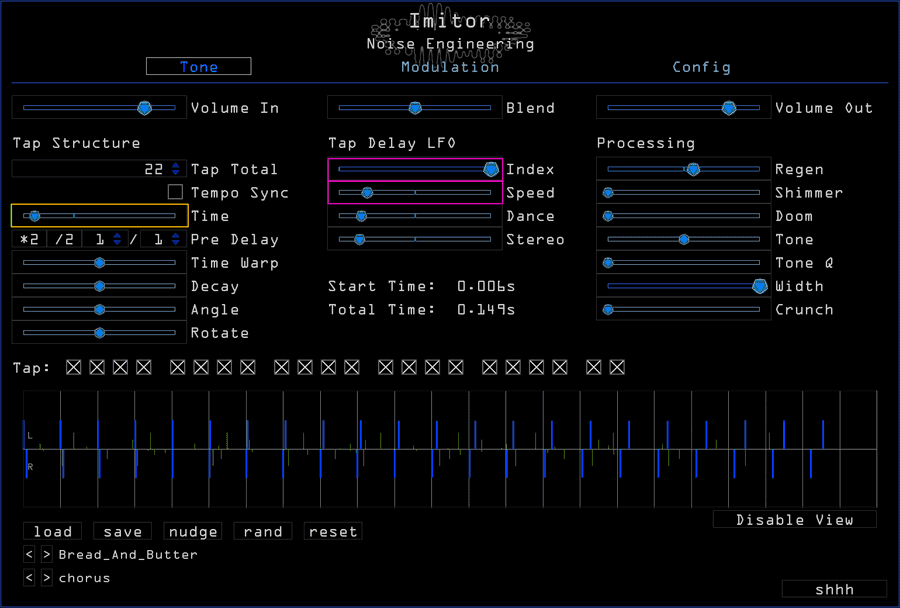Image resolution: width=900 pixels, height=608 pixels.
Task: Click the Width slider handle
Action: [760, 286]
